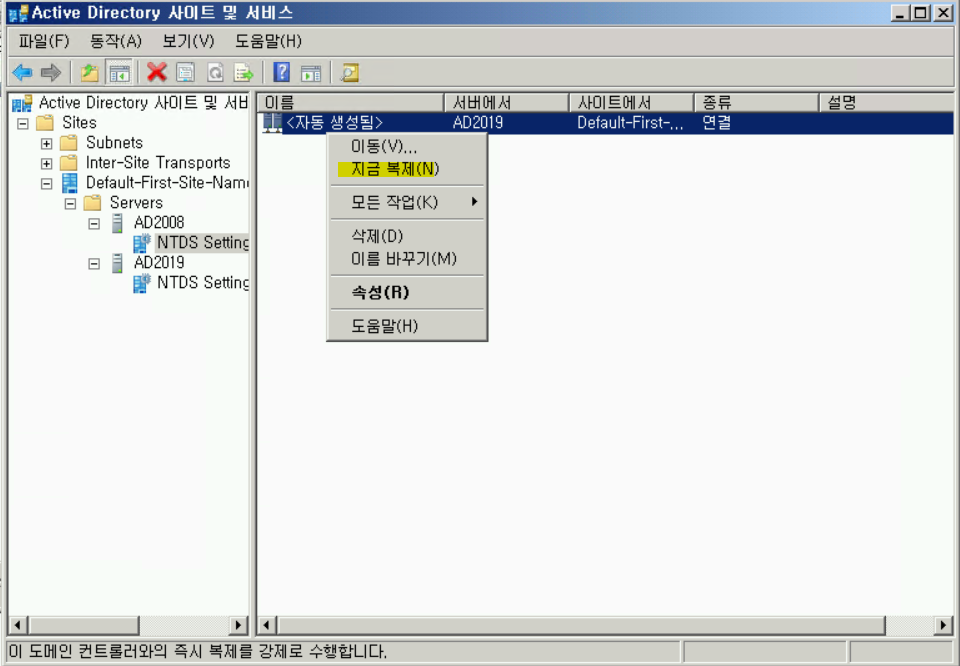
Task: Sort by the 설명 column header
Action: pos(887,102)
